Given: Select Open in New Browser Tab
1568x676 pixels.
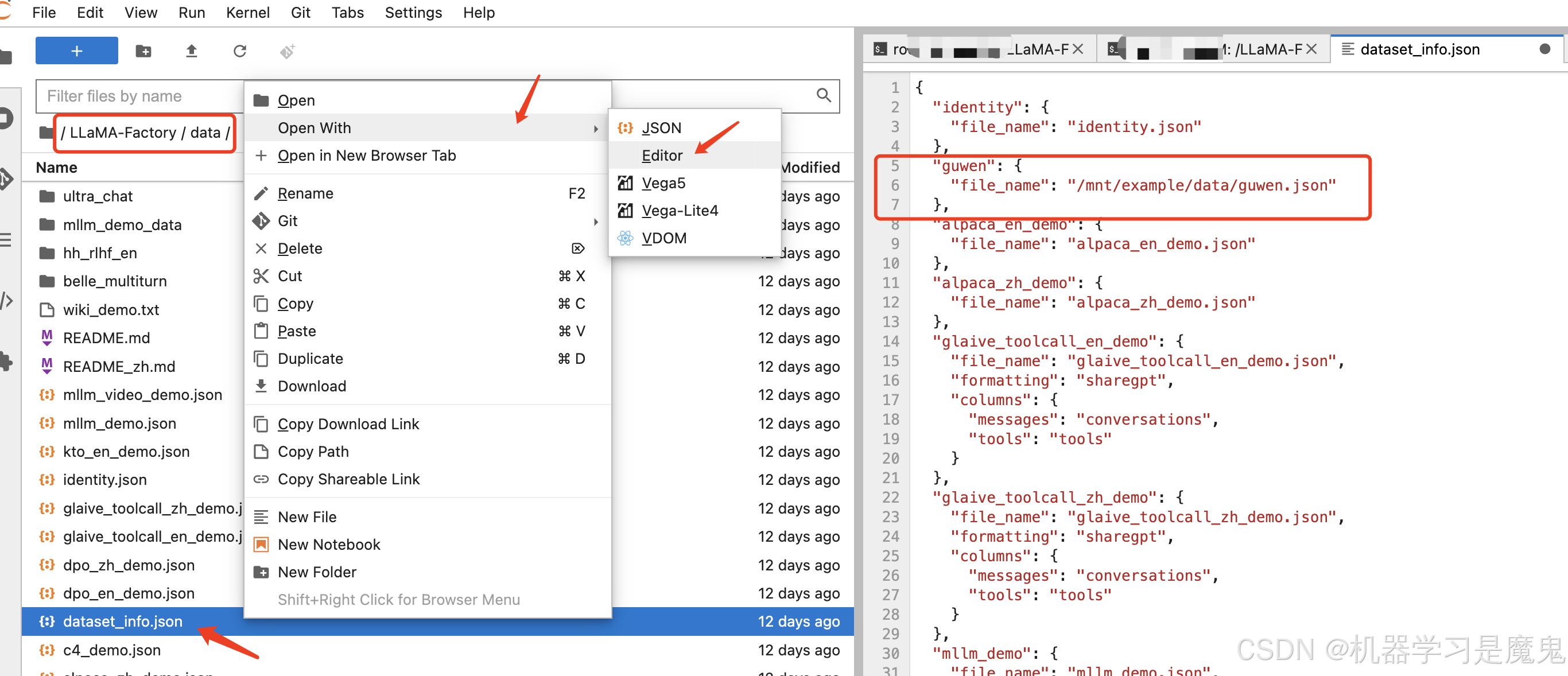Looking at the screenshot, I should coord(428,156).
